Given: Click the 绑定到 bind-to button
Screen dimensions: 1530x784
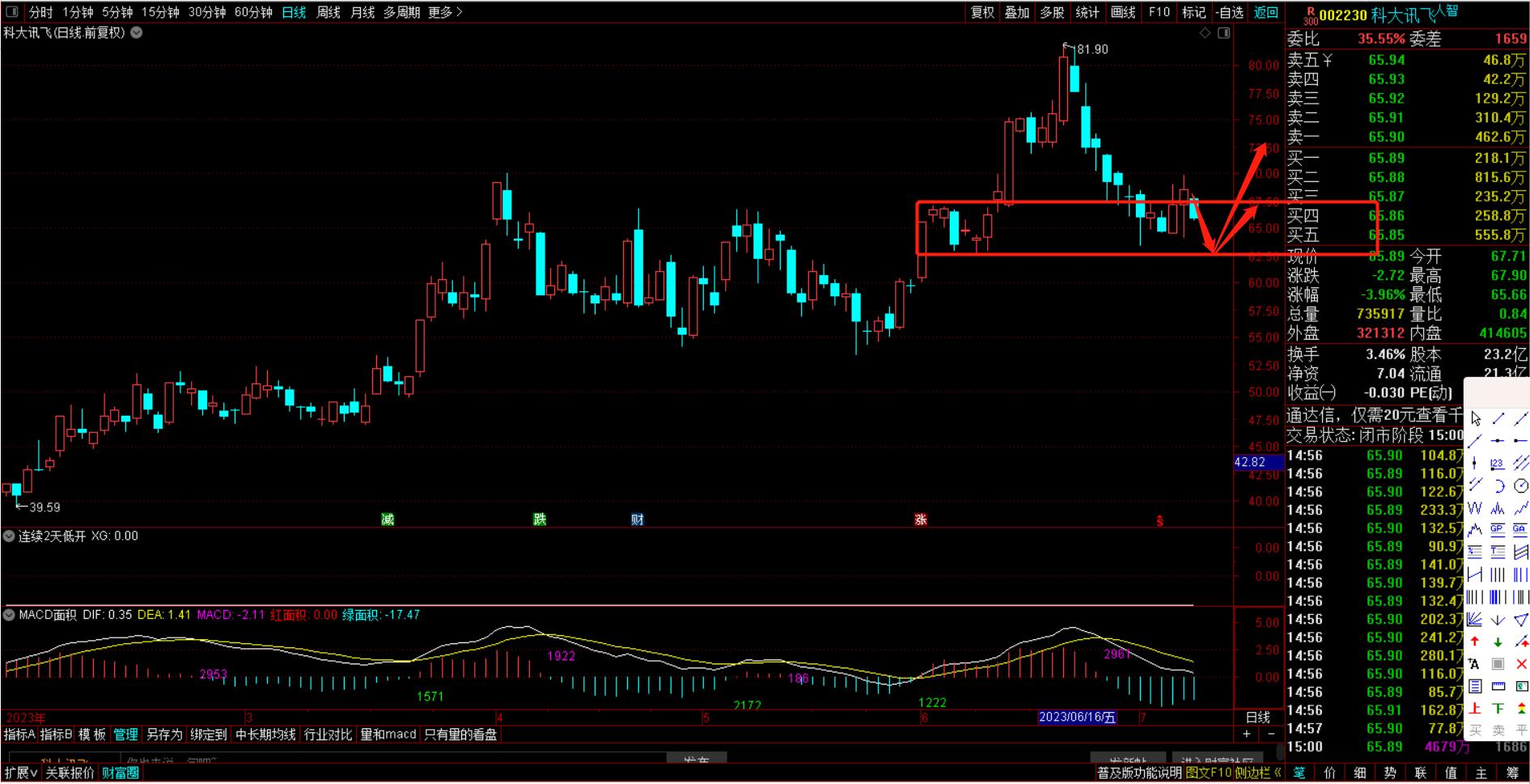Looking at the screenshot, I should coord(208,734).
